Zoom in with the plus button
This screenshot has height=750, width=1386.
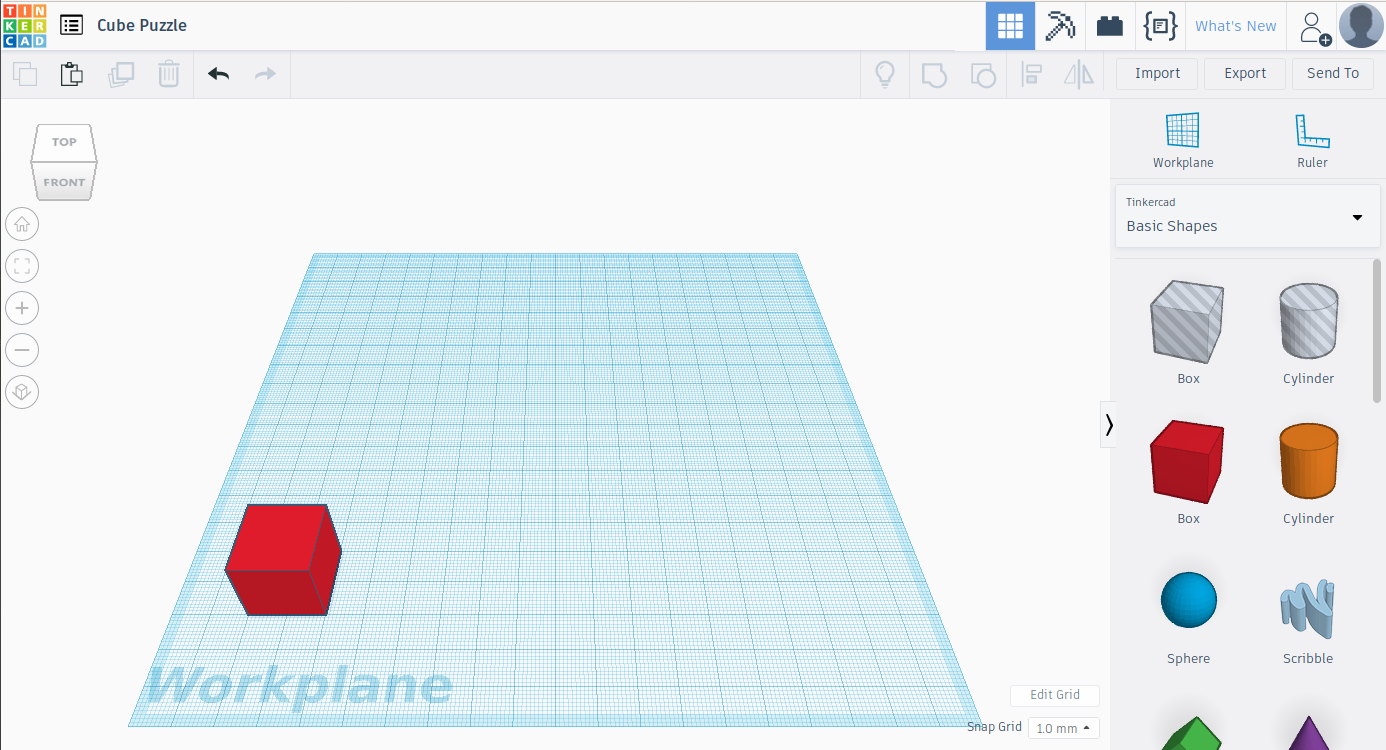[22, 308]
